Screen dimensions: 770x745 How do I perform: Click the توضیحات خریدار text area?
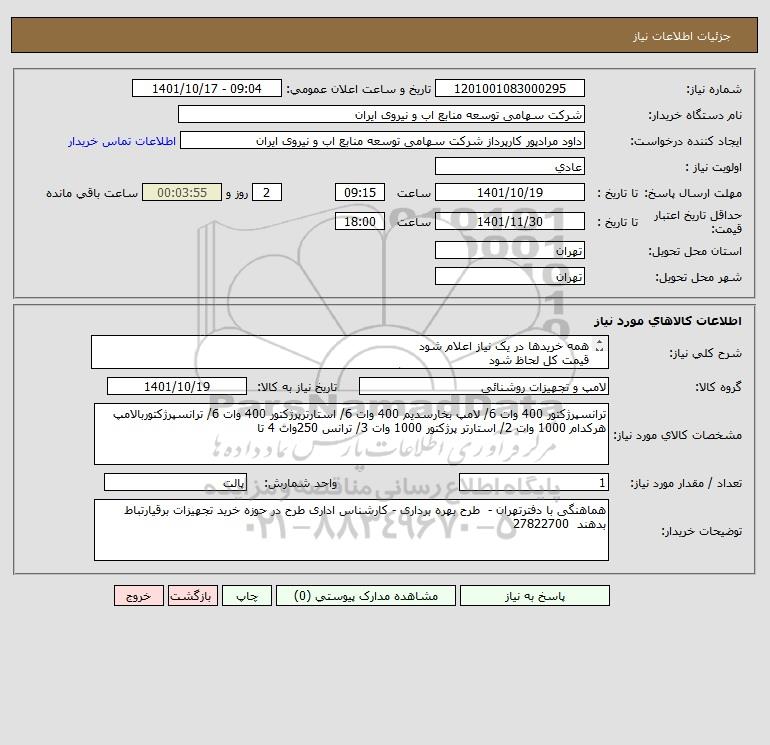click(351, 530)
